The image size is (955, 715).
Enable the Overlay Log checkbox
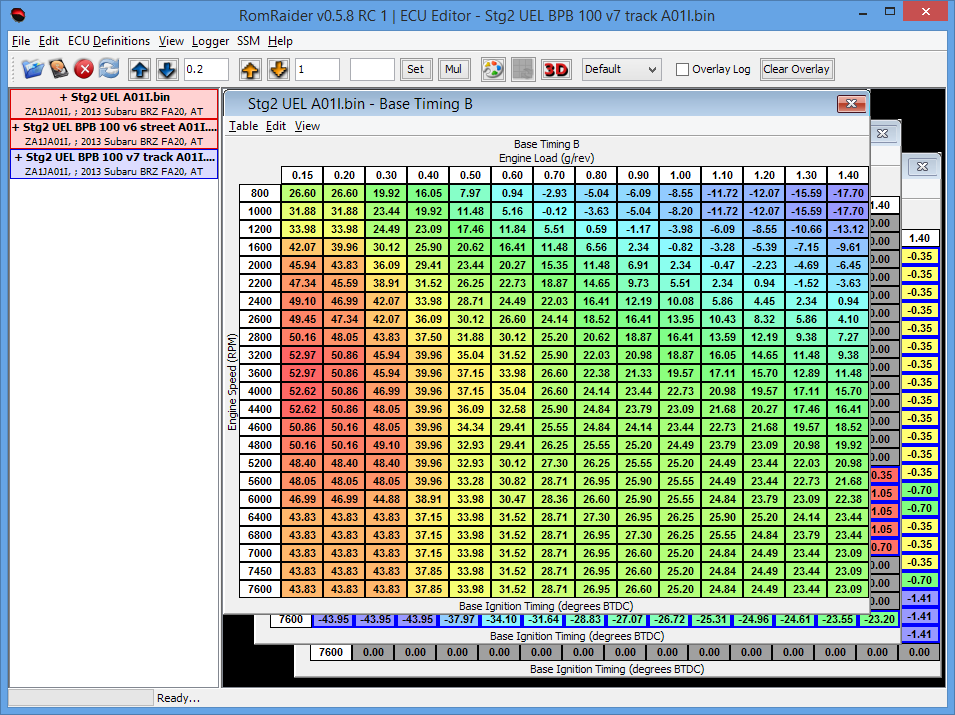coord(683,70)
